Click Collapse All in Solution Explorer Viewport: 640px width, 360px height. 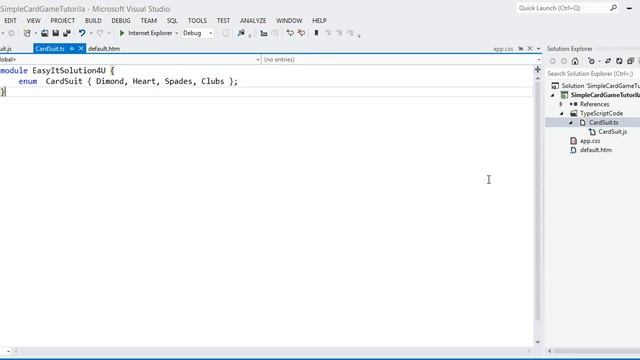click(630, 61)
